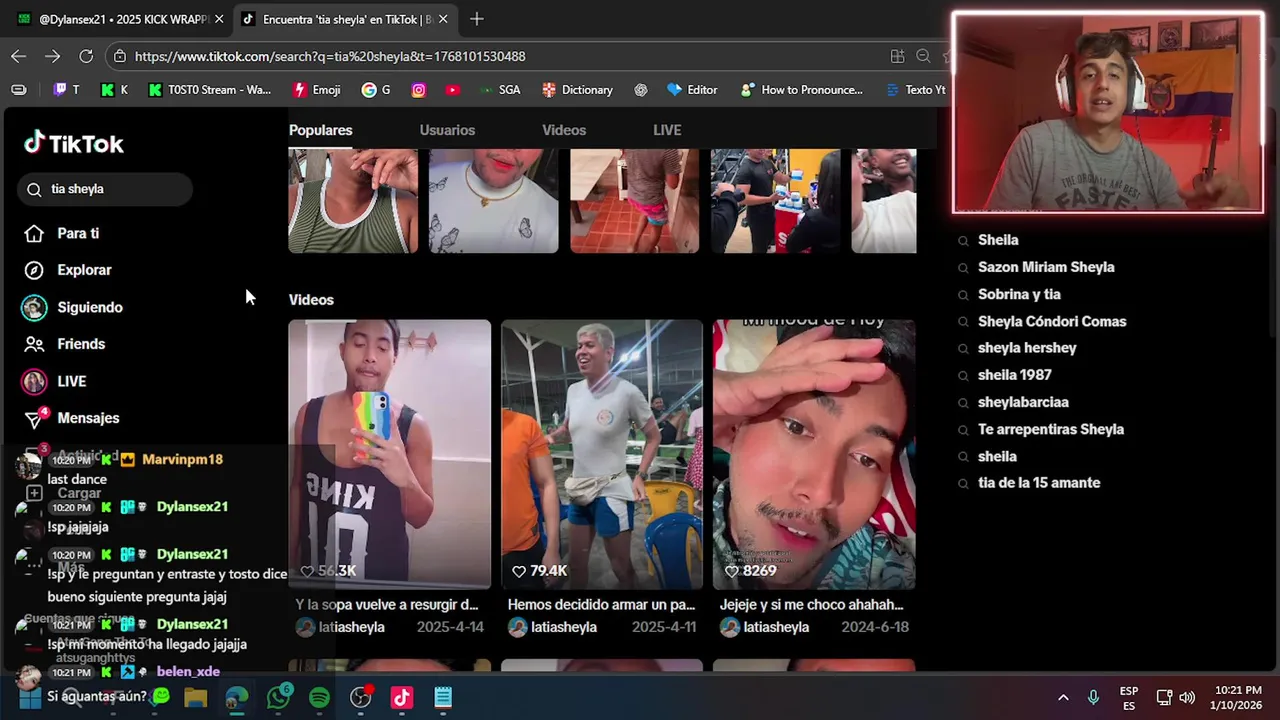Select suggestion 'Sheyla Cóndori Comas'

pyautogui.click(x=1052, y=321)
